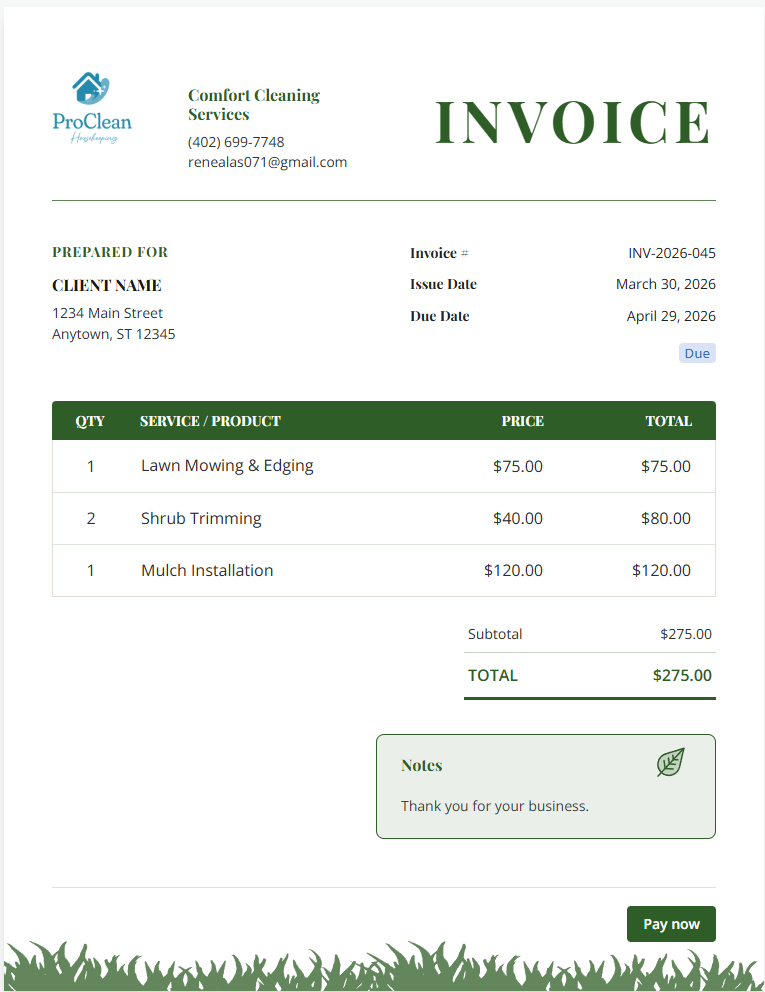Click the Invoice # label
The image size is (765, 992).
tap(439, 253)
